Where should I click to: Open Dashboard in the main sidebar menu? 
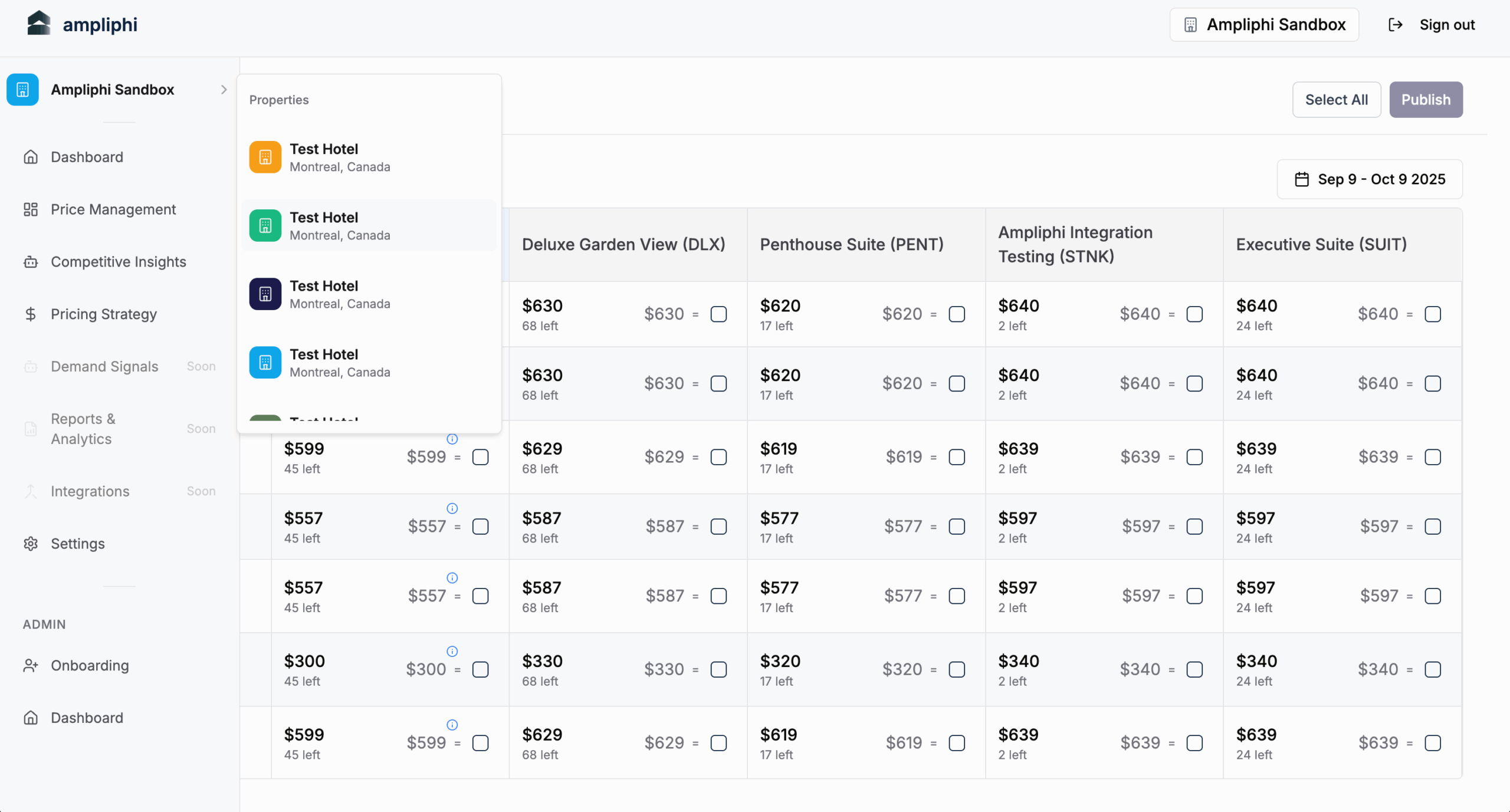pyautogui.click(x=87, y=157)
